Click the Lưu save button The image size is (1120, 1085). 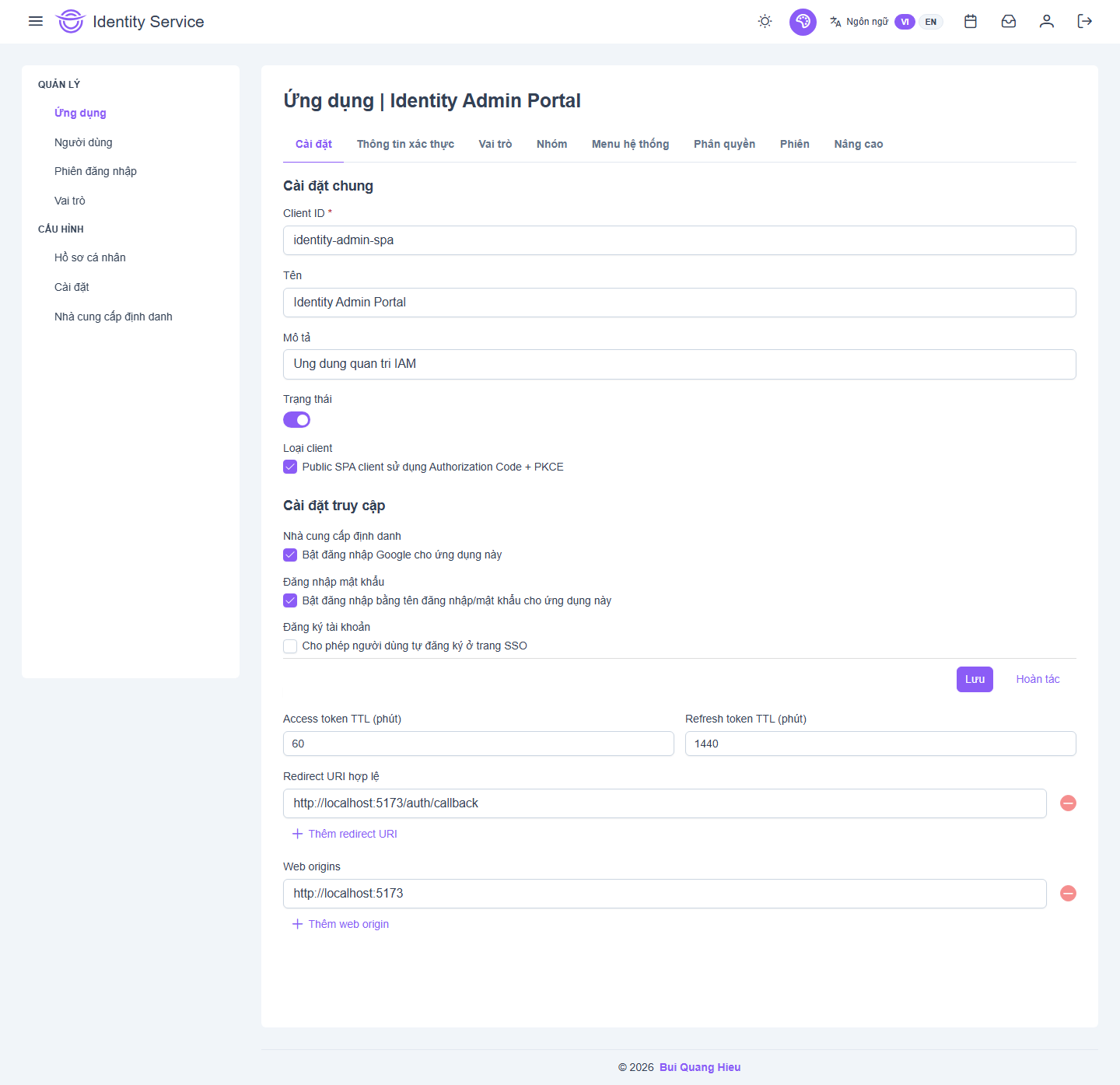974,679
